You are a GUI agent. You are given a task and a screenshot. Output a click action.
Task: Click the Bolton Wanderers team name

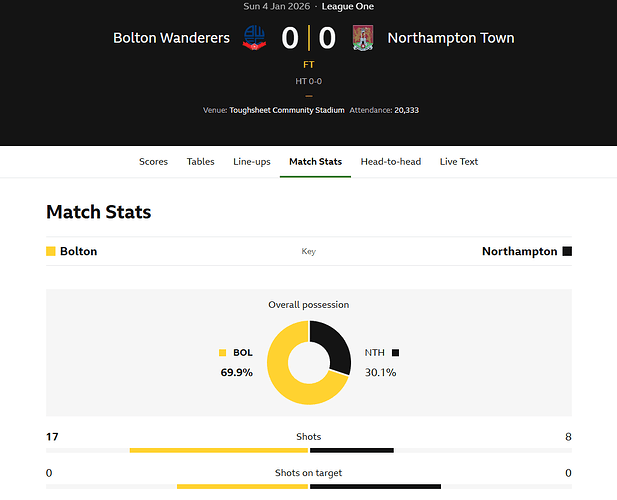coord(171,38)
